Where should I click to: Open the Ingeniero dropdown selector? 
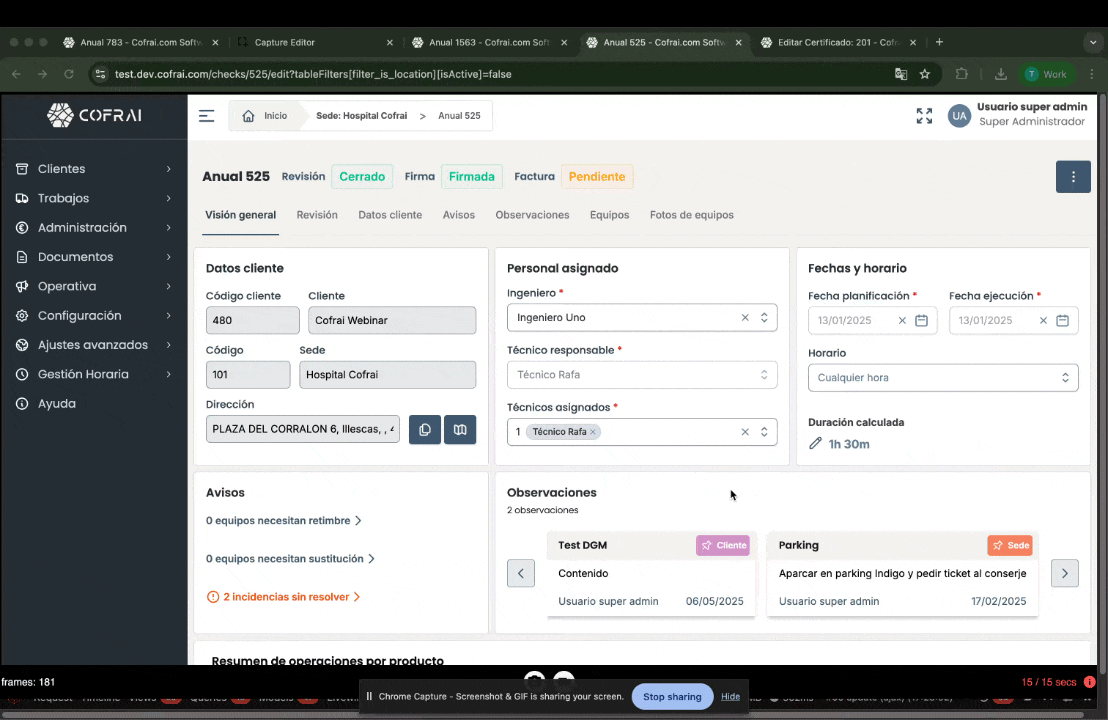(764, 318)
